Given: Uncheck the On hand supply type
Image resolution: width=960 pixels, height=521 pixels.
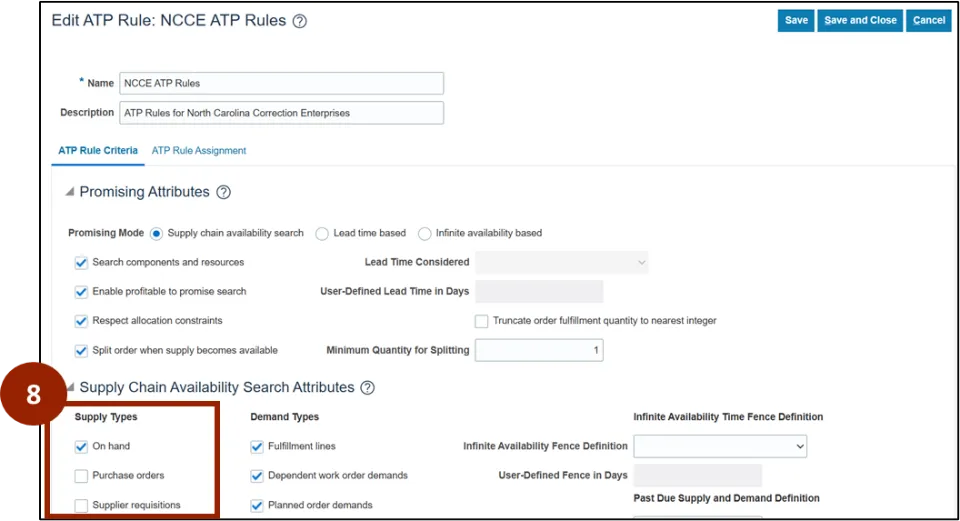Looking at the screenshot, I should click(x=82, y=447).
